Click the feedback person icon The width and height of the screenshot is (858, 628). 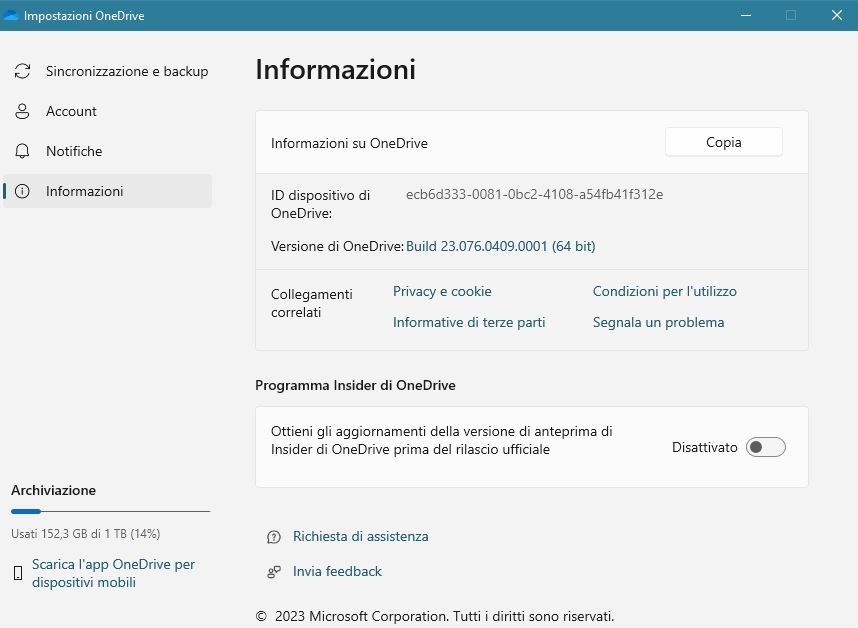click(x=274, y=572)
